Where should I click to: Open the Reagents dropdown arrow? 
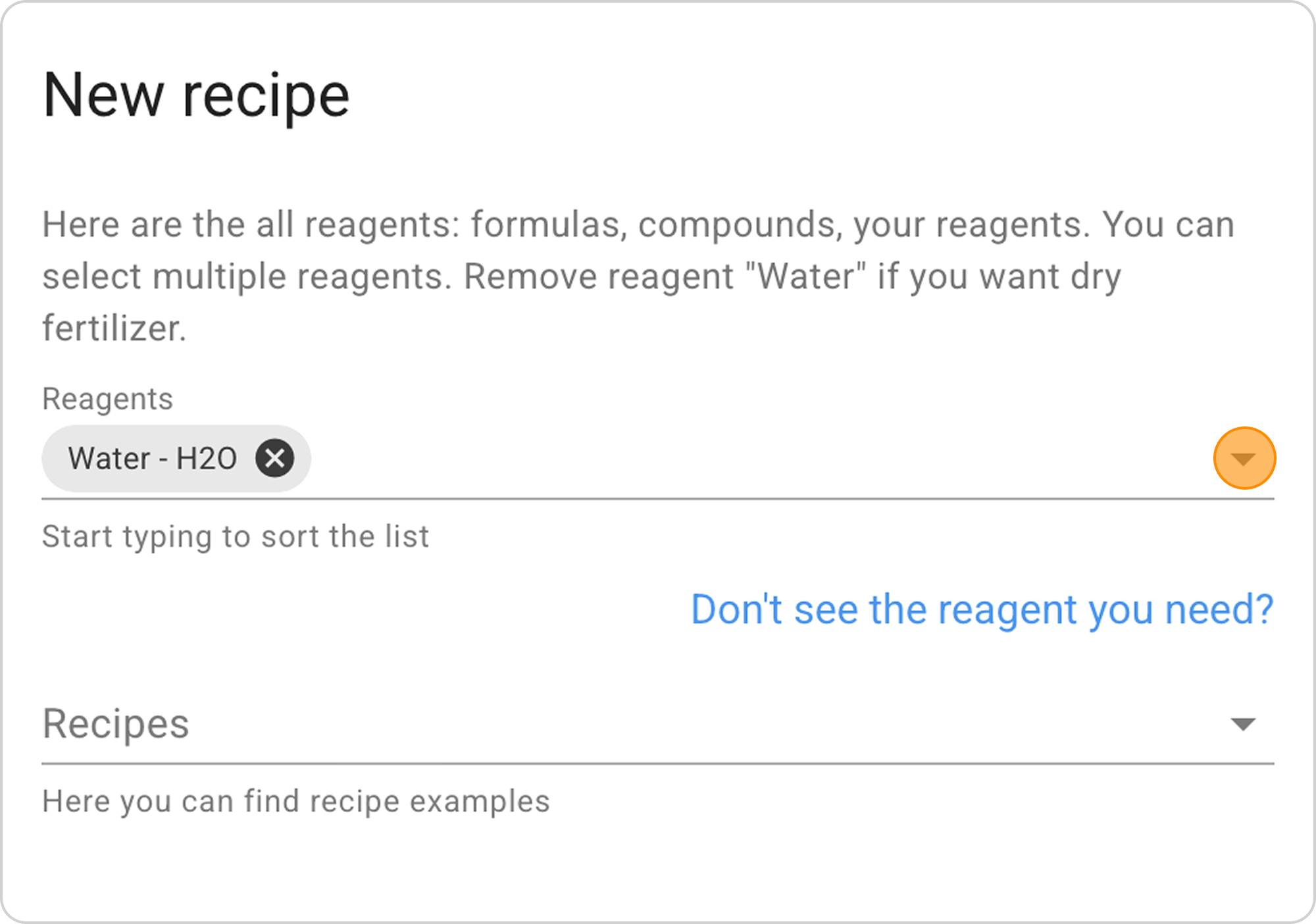1244,459
